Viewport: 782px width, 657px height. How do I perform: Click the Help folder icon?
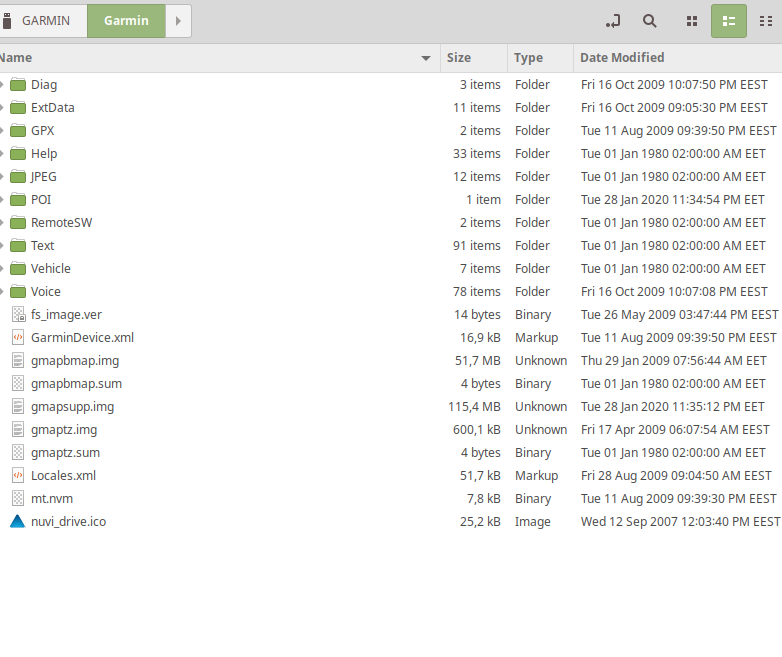18,154
